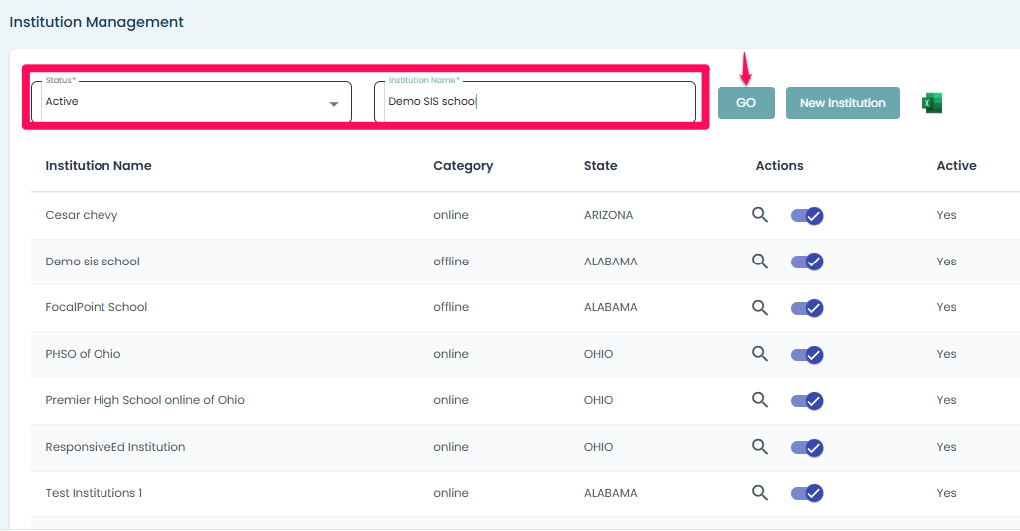Click the search icon for PHSO of Ohio

click(760, 354)
